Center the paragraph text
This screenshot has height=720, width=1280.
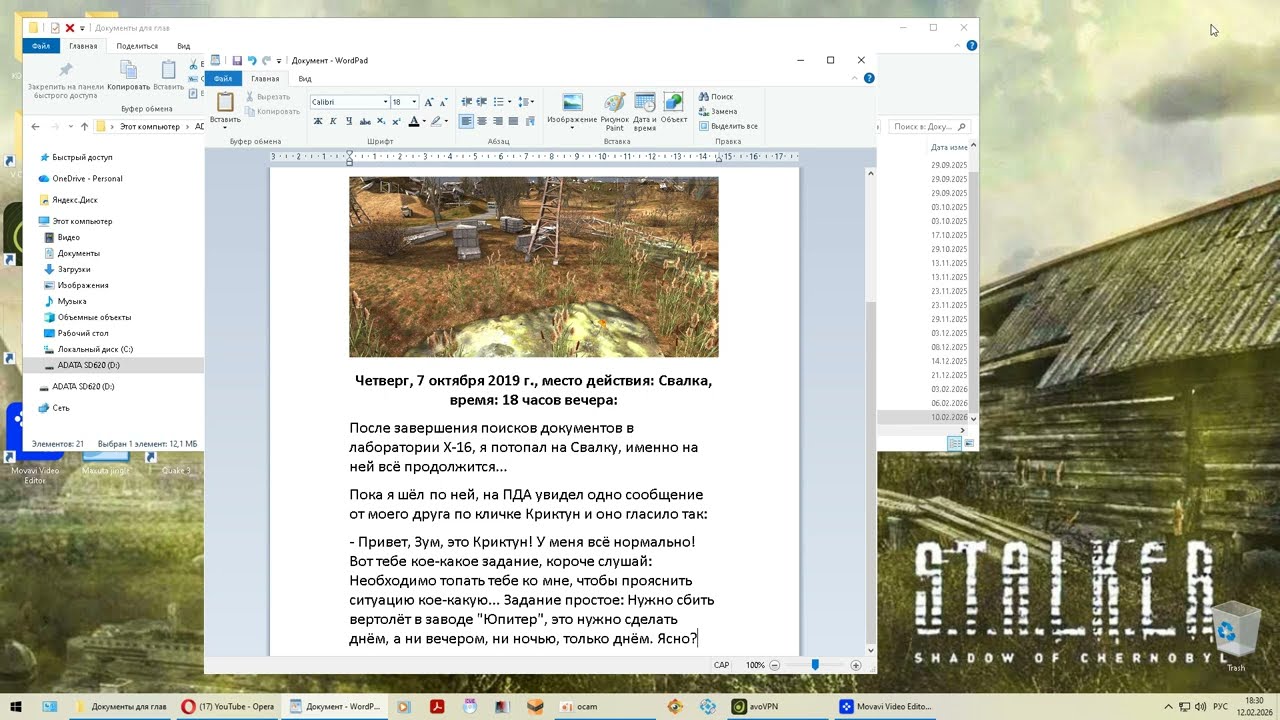(482, 121)
